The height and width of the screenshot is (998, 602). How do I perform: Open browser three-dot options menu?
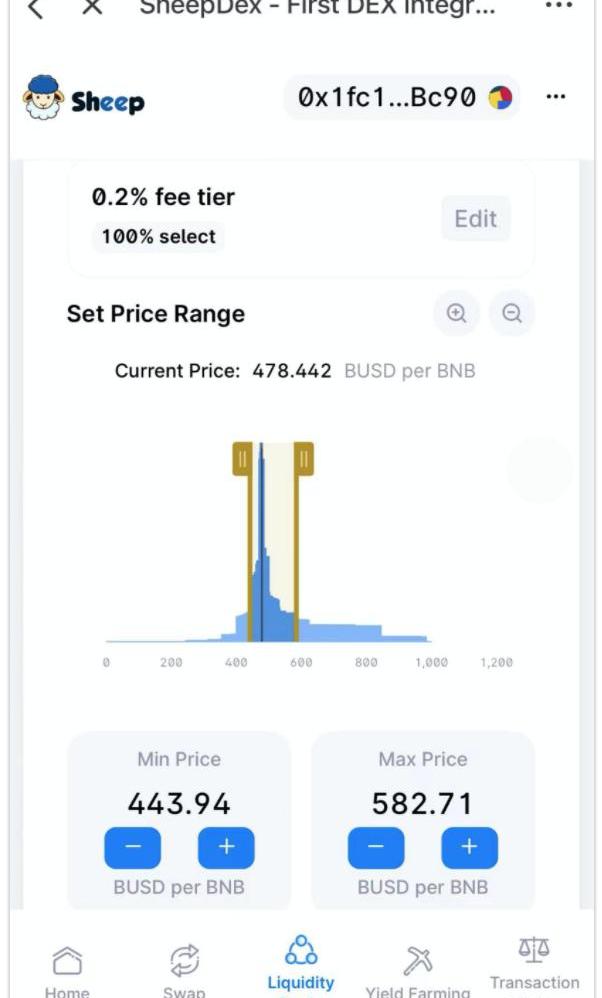click(559, 7)
